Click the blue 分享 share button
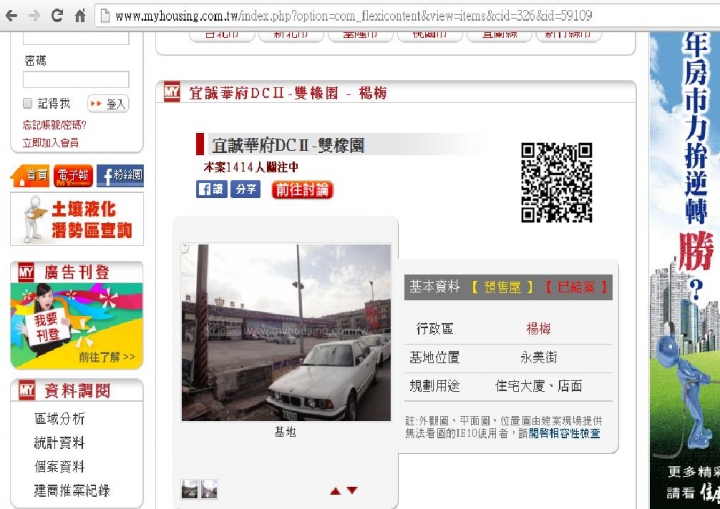 245,189
